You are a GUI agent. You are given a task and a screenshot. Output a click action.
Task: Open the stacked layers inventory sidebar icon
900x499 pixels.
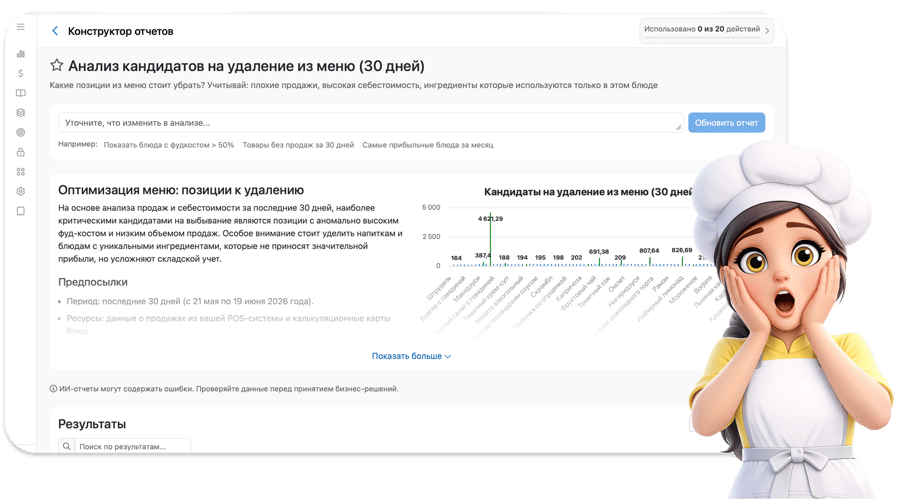[21, 113]
